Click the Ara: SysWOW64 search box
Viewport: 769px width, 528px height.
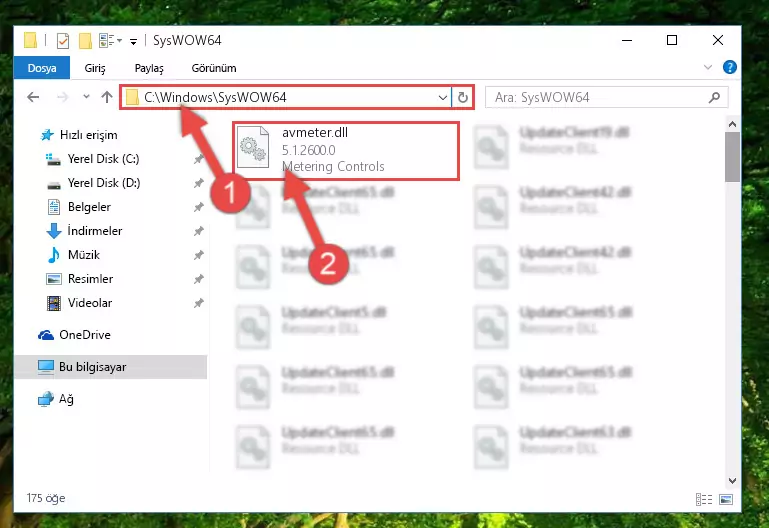coord(607,98)
